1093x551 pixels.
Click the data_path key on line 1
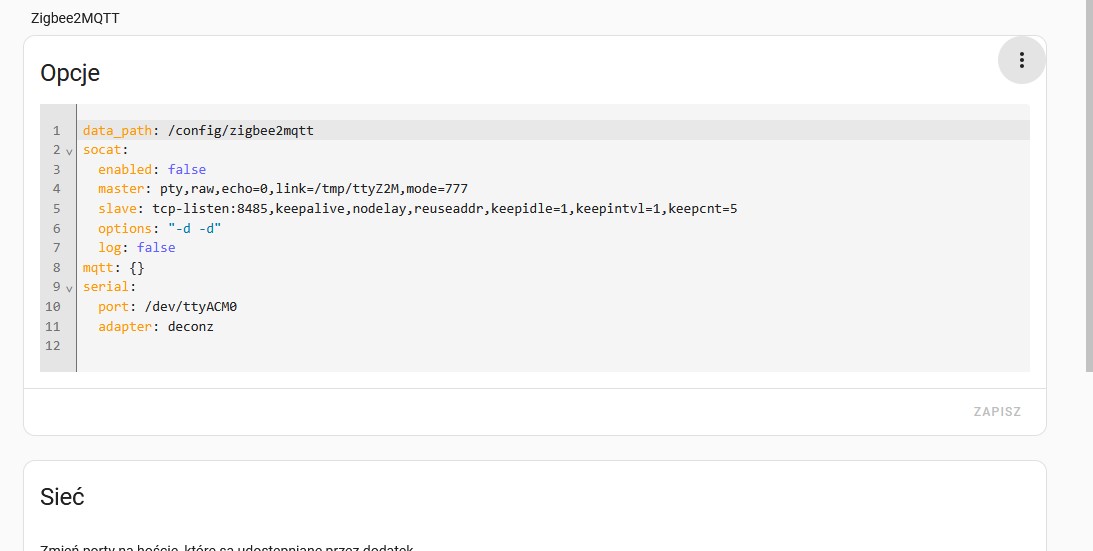click(117, 130)
